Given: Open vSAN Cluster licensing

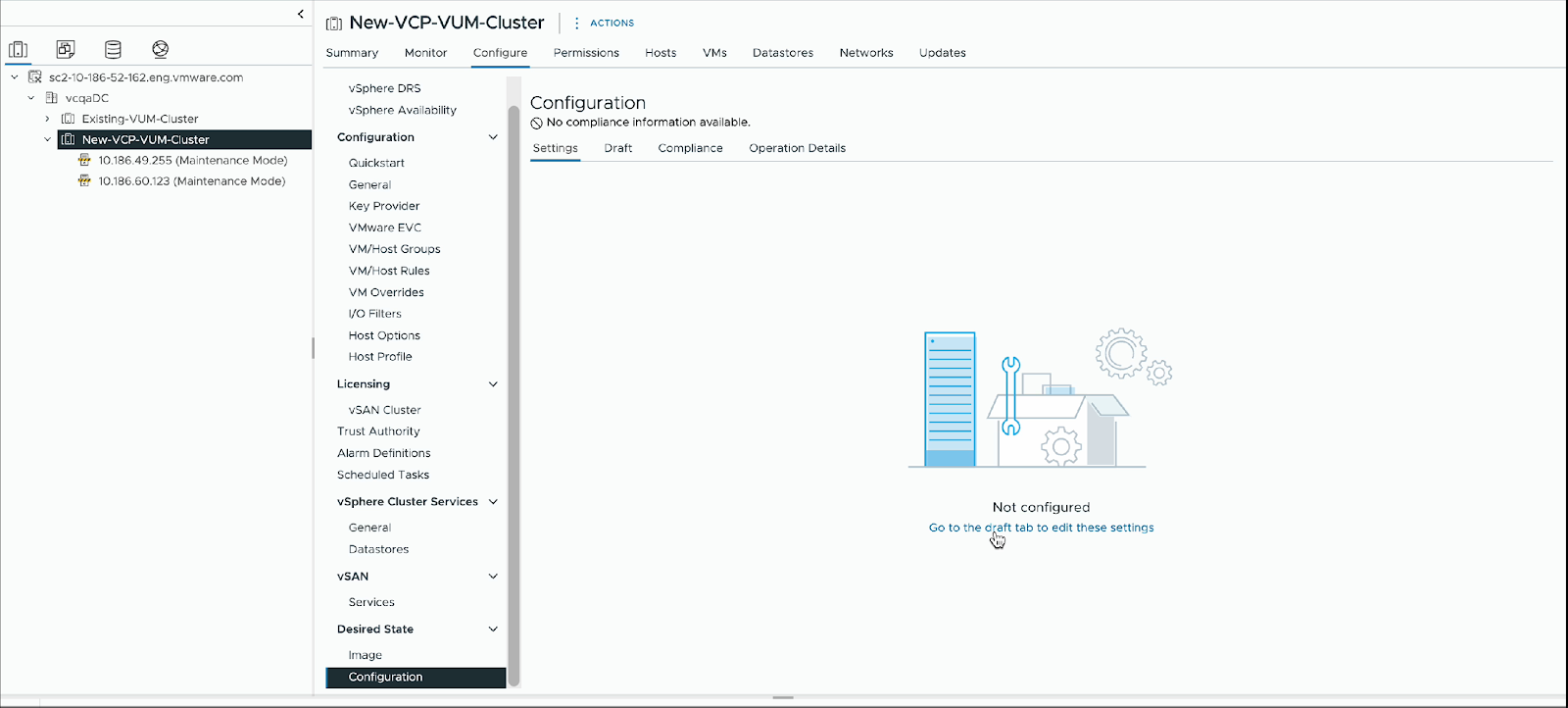Looking at the screenshot, I should (385, 410).
